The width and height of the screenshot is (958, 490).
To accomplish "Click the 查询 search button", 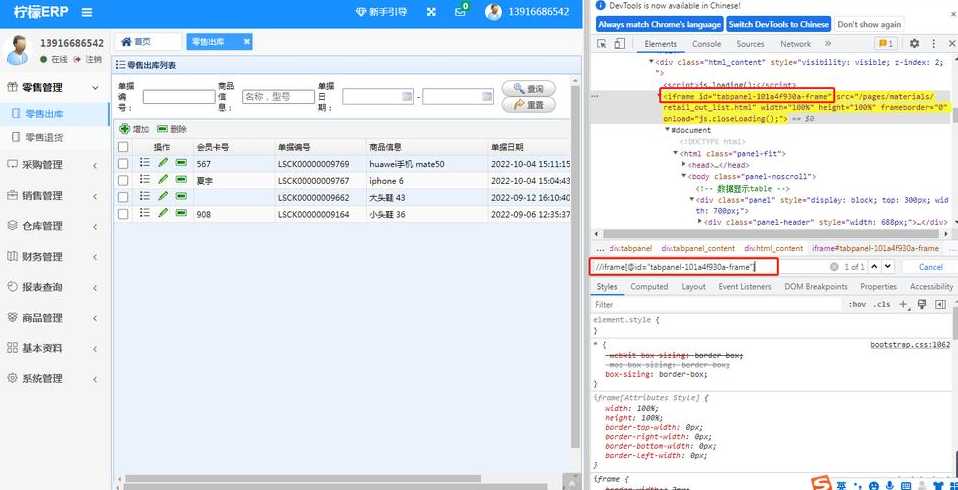I will tap(529, 89).
